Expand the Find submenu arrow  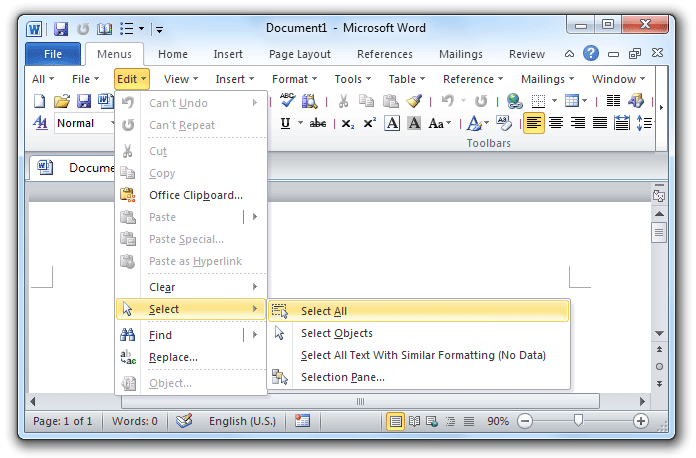[255, 335]
